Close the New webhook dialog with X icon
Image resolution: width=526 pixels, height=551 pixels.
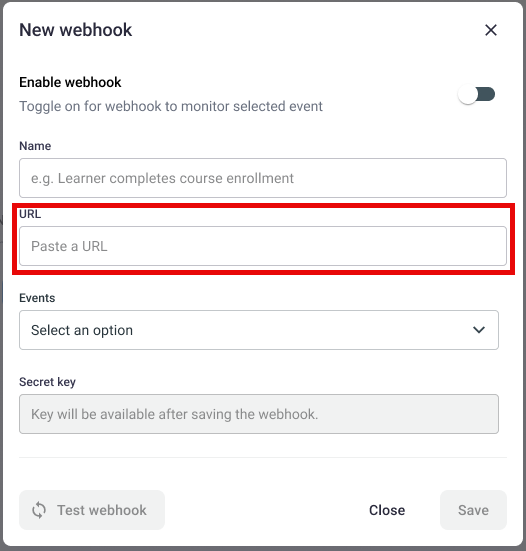pos(491,30)
